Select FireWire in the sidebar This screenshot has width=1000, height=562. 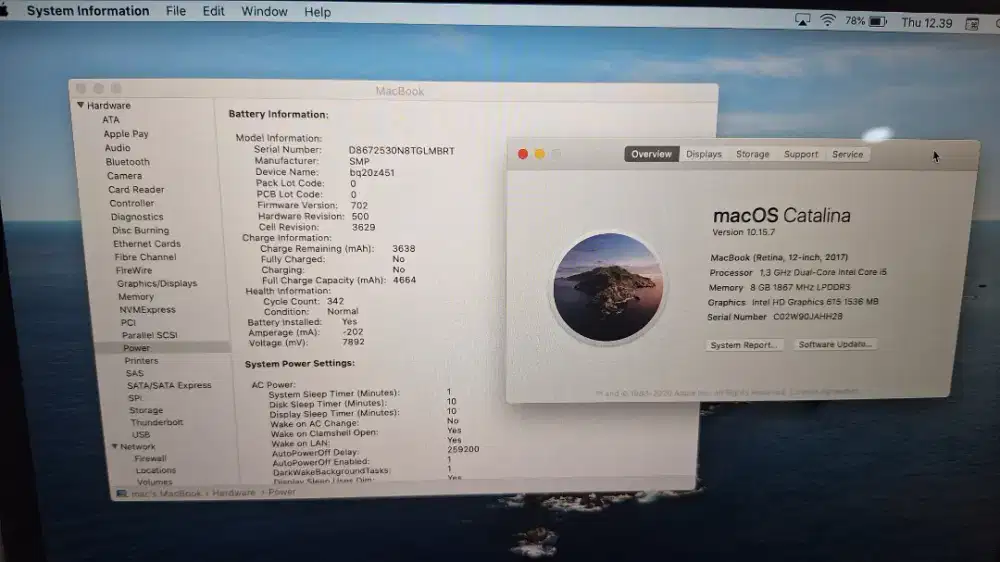(134, 270)
